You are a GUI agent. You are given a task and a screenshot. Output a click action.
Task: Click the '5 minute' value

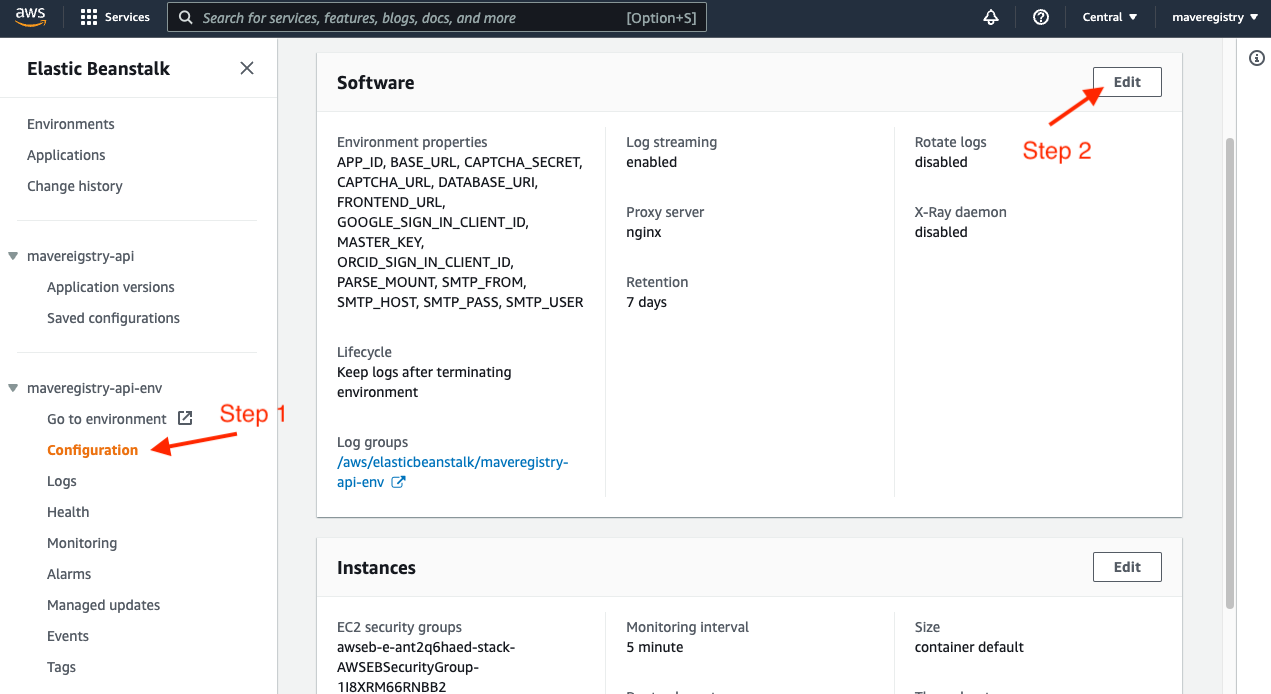pos(655,647)
